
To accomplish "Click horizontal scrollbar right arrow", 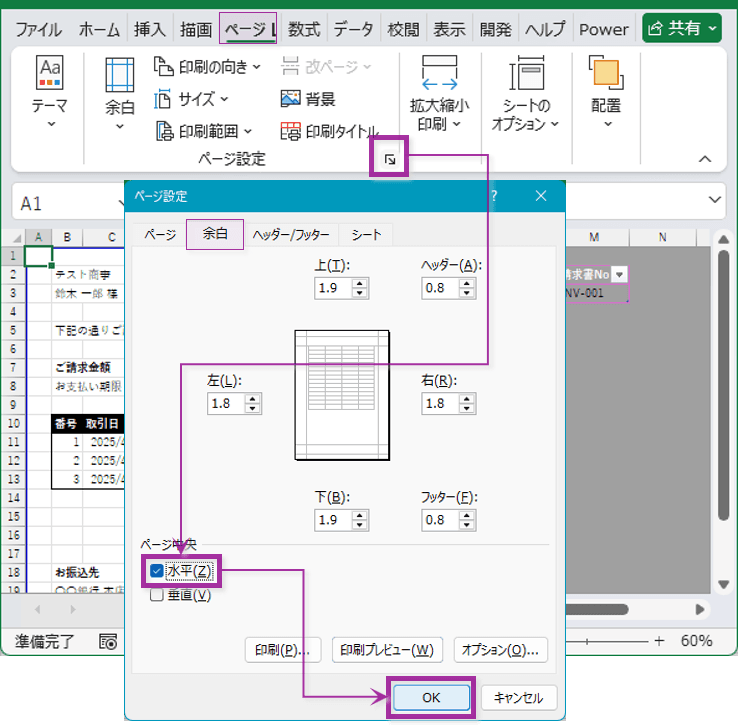I will point(700,609).
